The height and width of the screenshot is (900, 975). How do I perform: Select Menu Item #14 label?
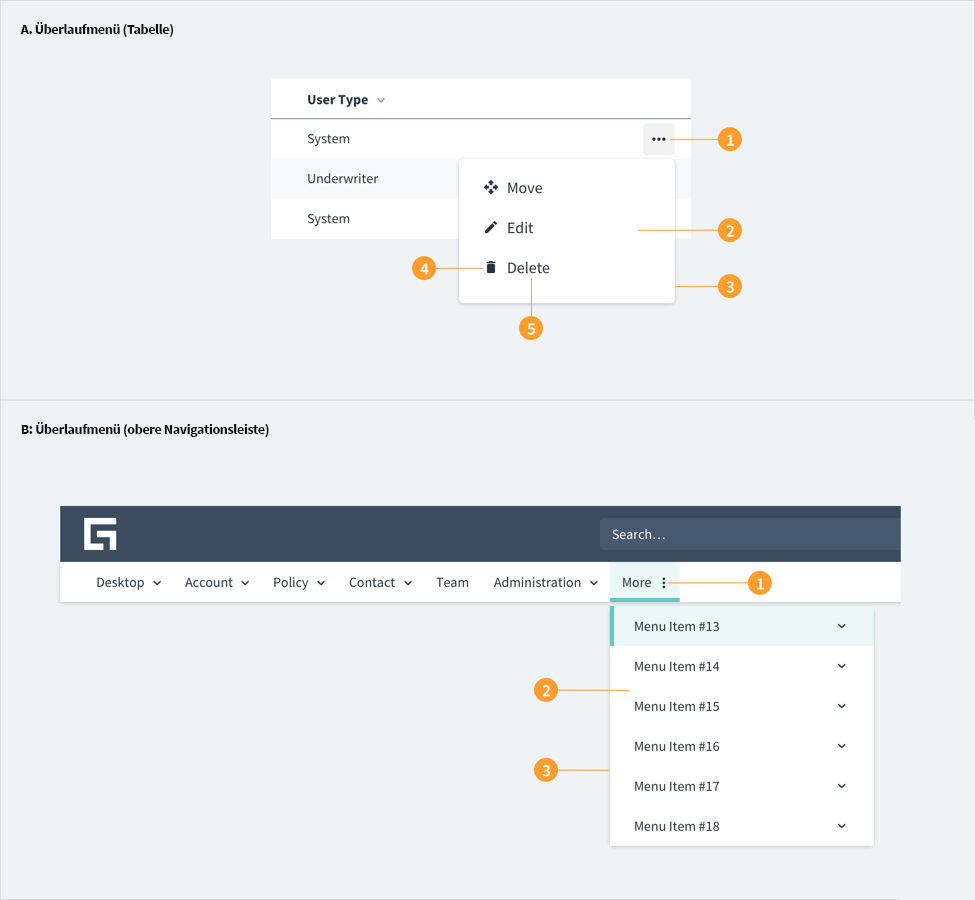click(677, 666)
